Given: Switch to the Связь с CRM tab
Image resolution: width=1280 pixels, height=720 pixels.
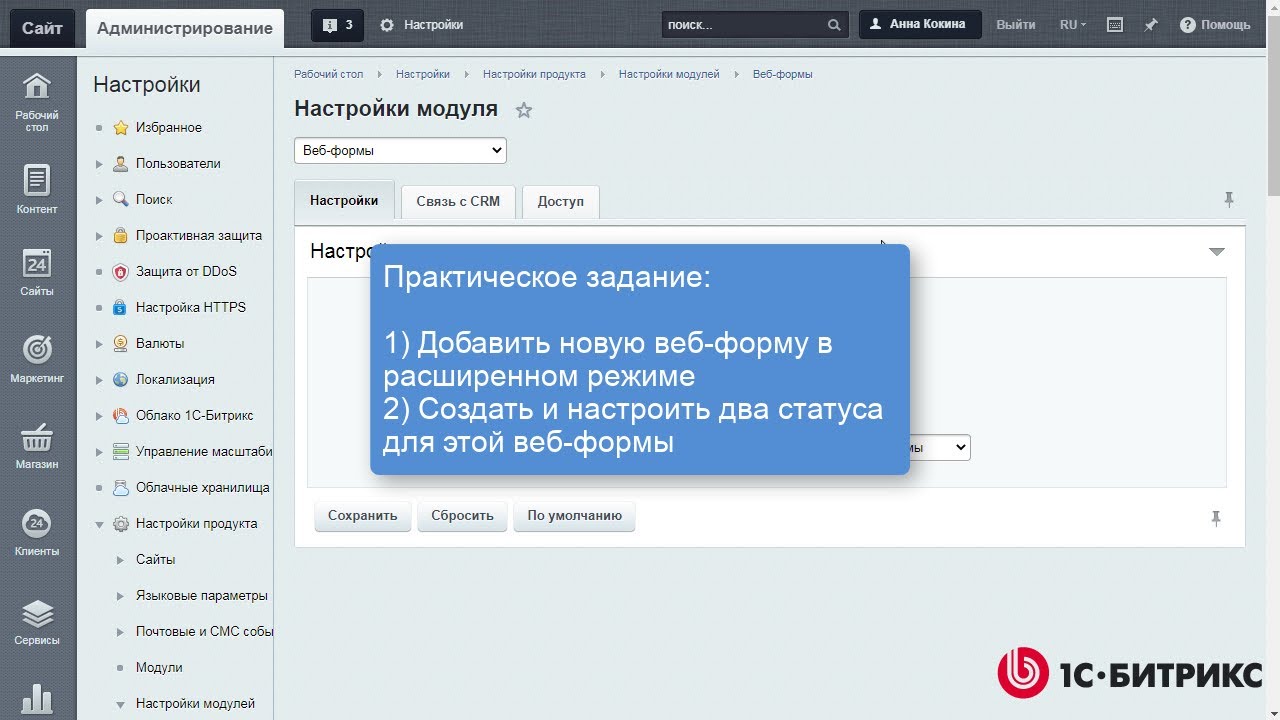Looking at the screenshot, I should click(458, 201).
